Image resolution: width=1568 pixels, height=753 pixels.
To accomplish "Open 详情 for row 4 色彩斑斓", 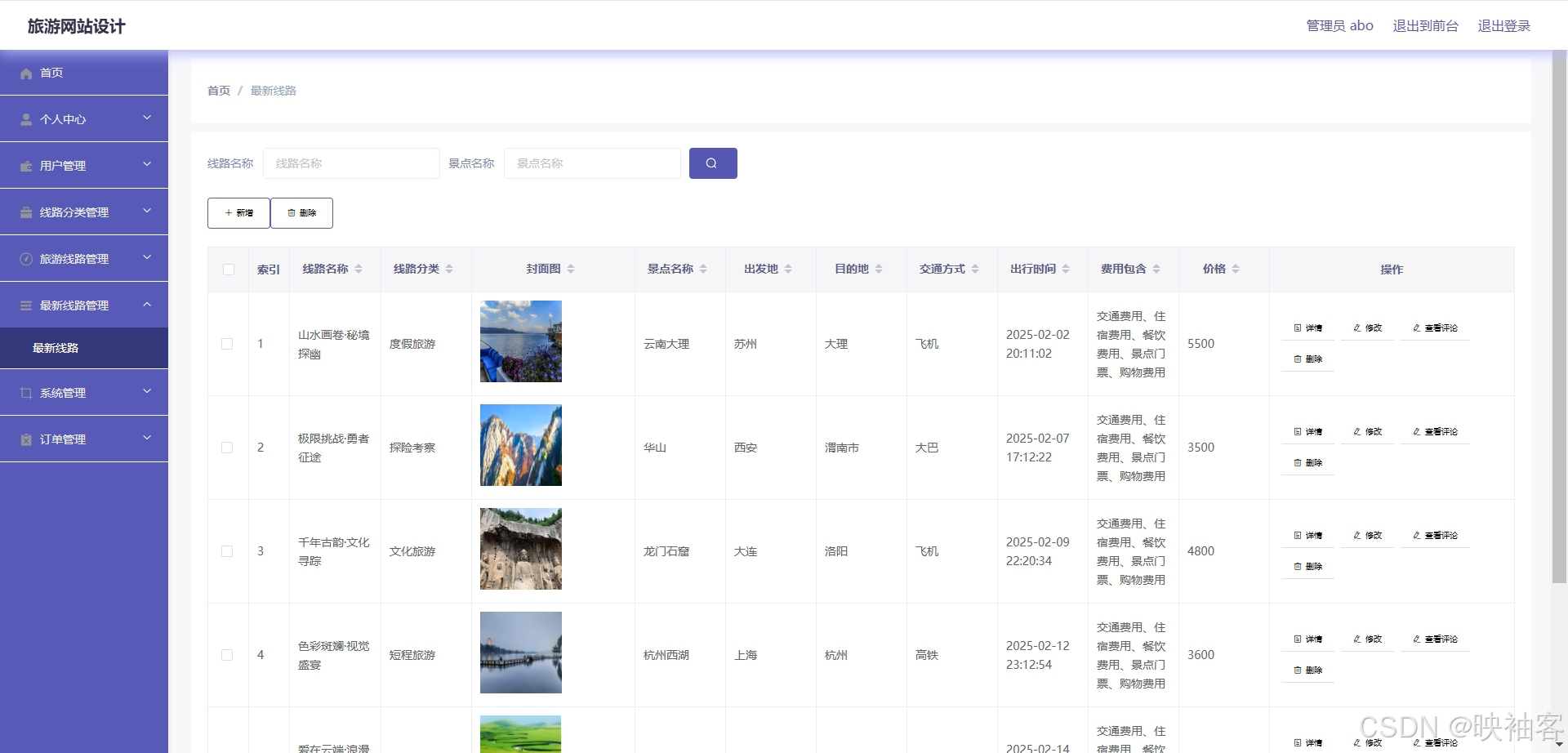I will [1307, 639].
